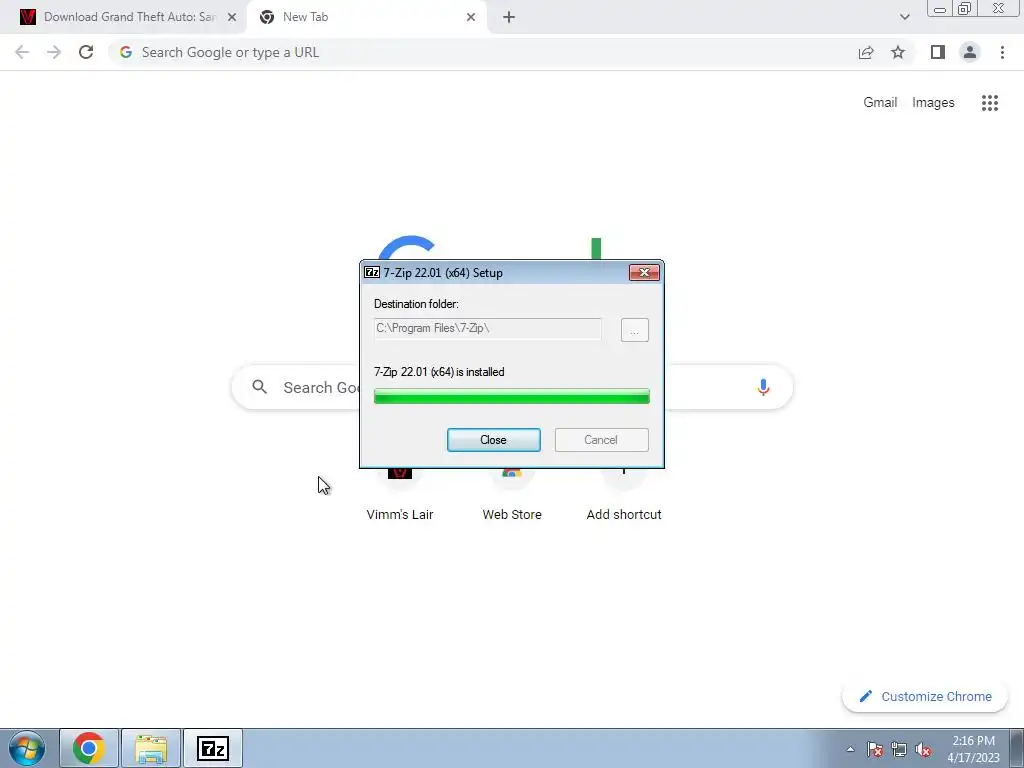
Task: Show hidden tray icons arrow
Action: (850, 749)
